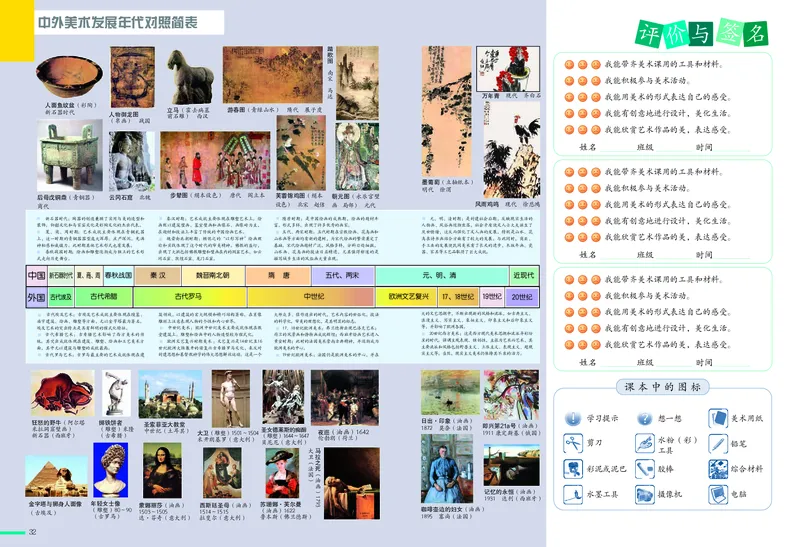This screenshot has height=547, width=800.
Task: Open the 朝元图 mural image
Action: 357,157
